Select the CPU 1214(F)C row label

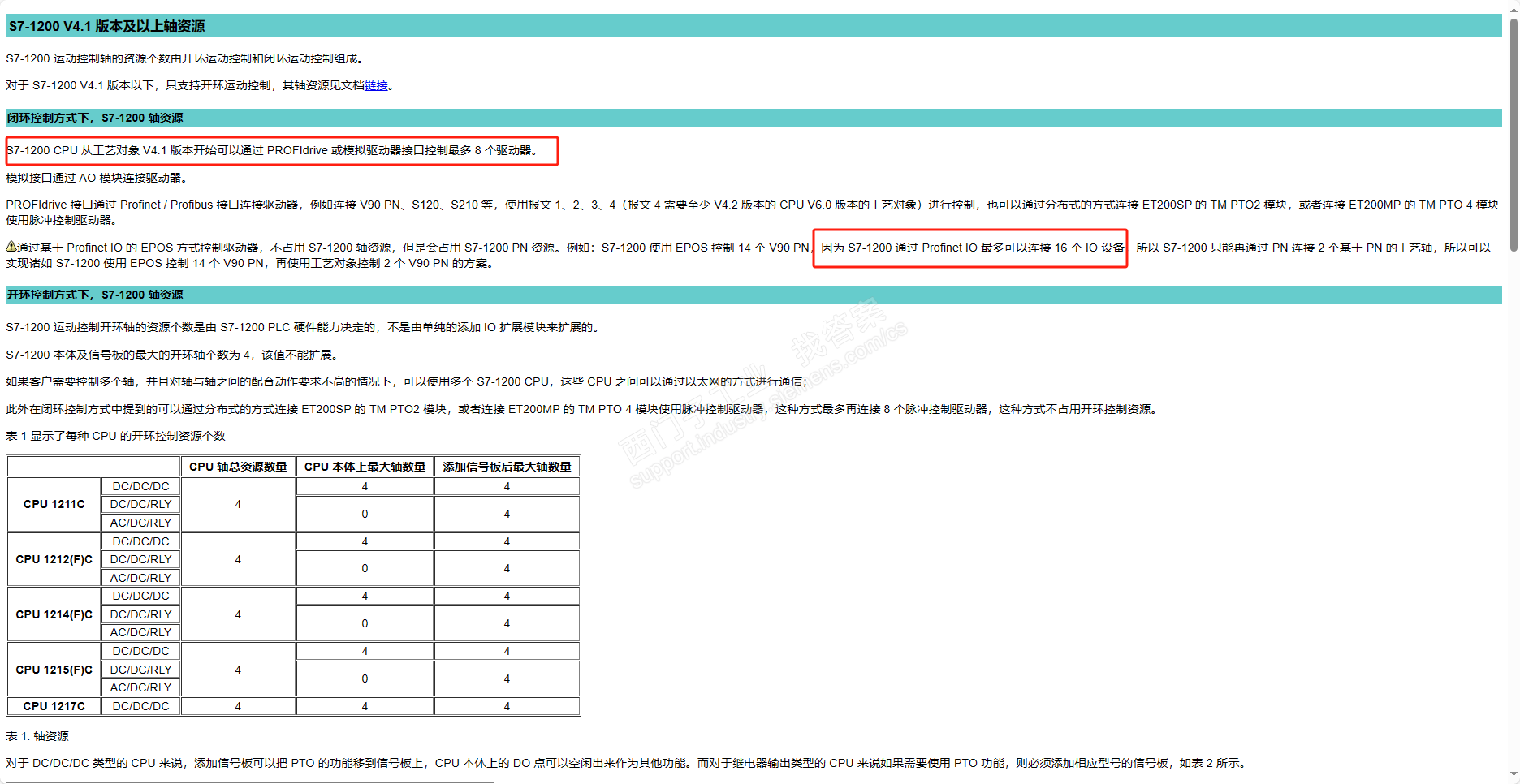[x=54, y=614]
